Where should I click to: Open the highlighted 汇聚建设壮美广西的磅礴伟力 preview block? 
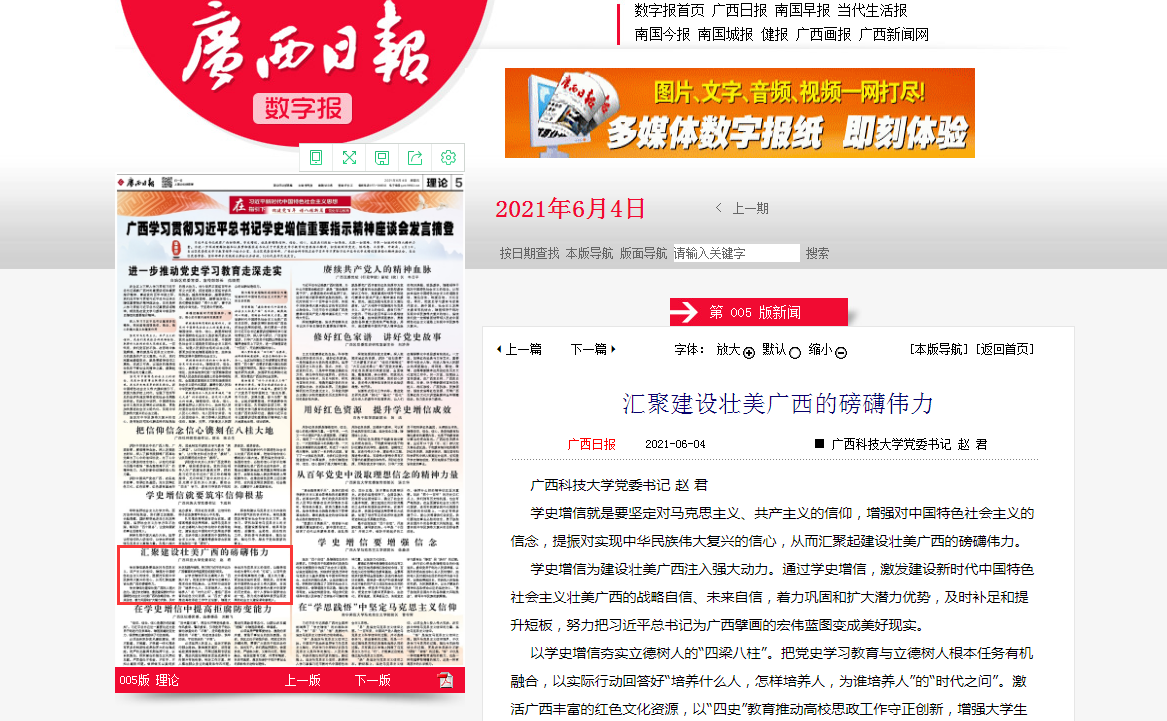[x=205, y=574]
